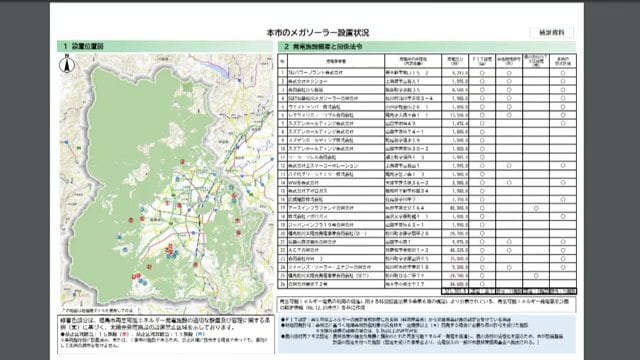The width and height of the screenshot is (640, 360).
Task: Select the row 4 メガソーラー operator name
Action: (323, 98)
